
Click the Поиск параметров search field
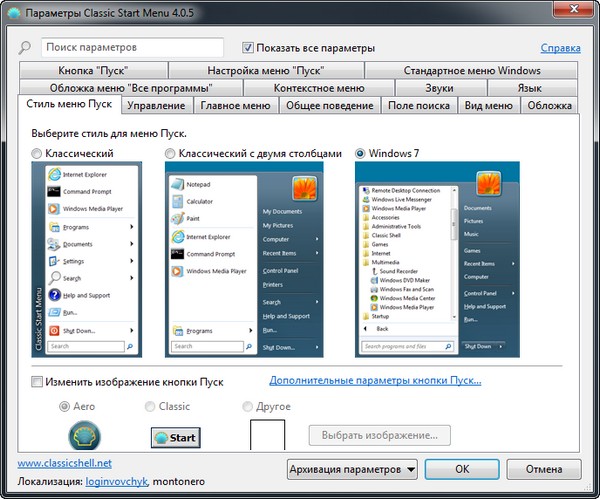tap(133, 48)
